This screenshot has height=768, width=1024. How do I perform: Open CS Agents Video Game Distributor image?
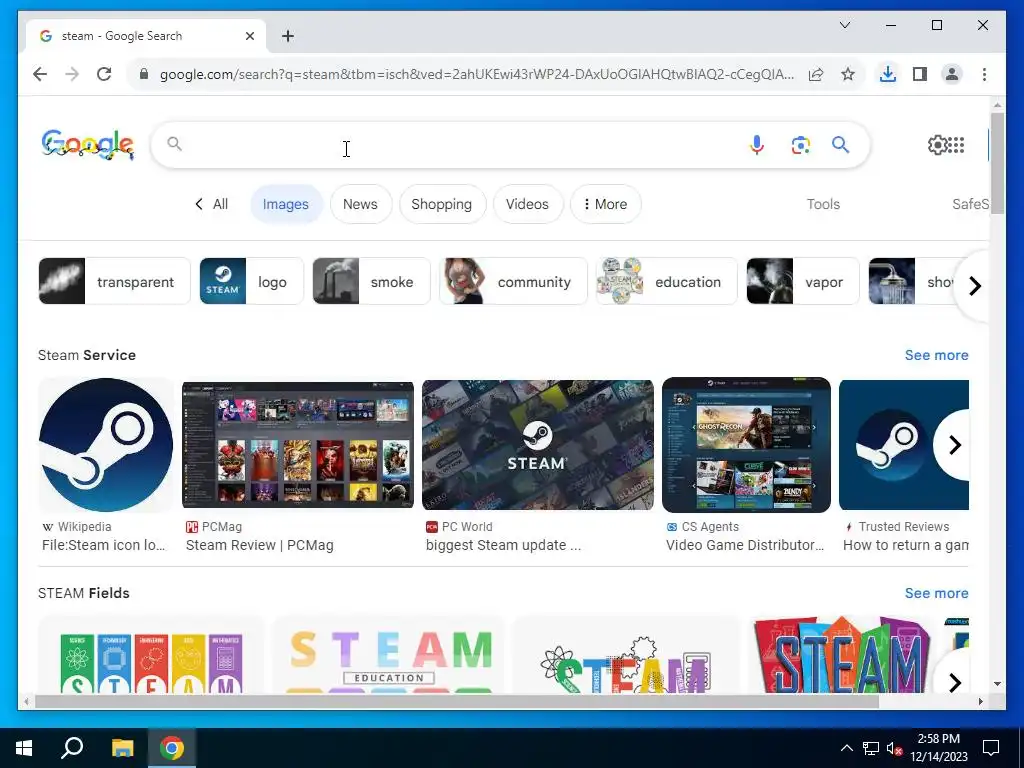746,445
